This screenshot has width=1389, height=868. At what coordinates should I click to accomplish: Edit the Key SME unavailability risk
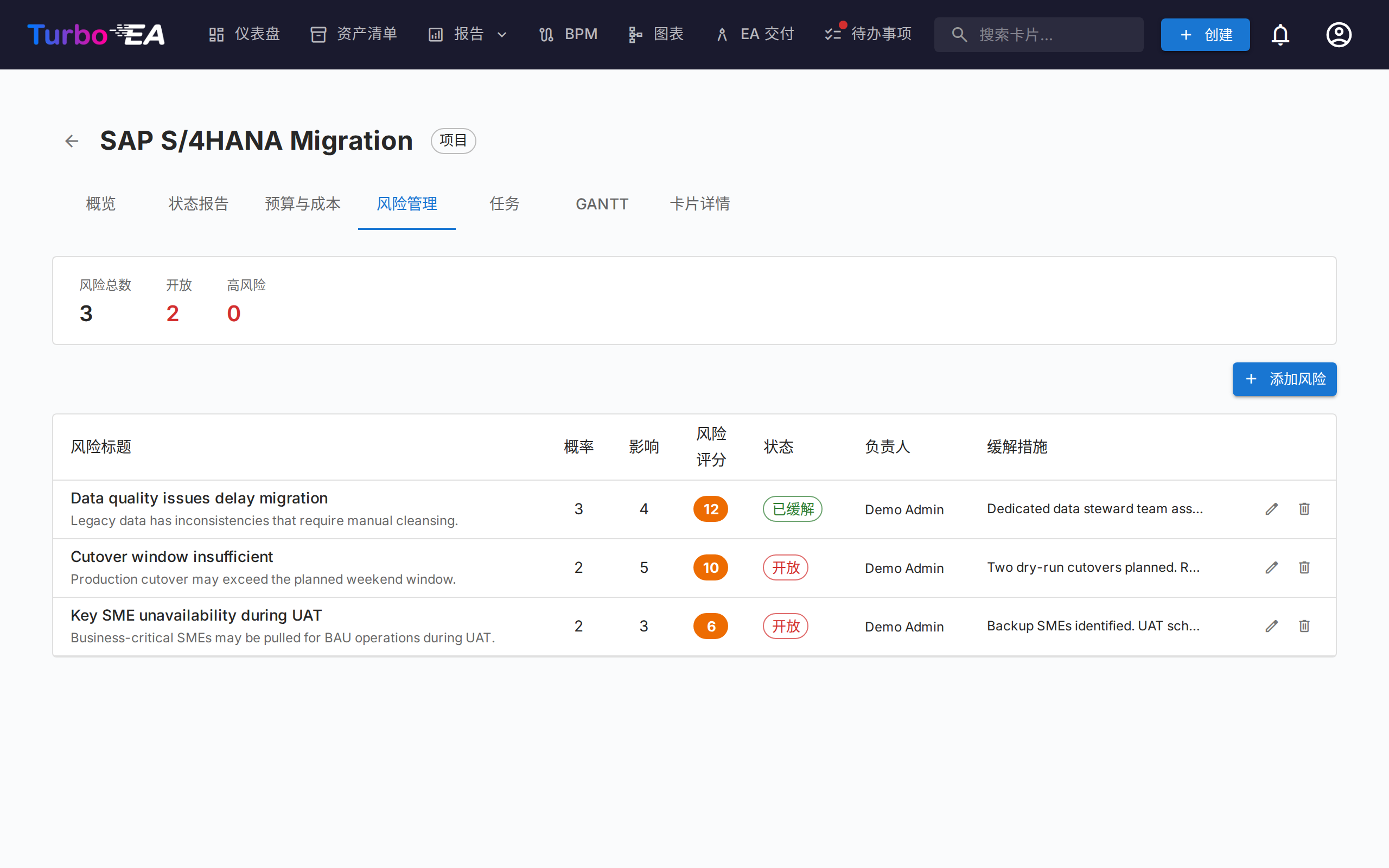click(1271, 626)
